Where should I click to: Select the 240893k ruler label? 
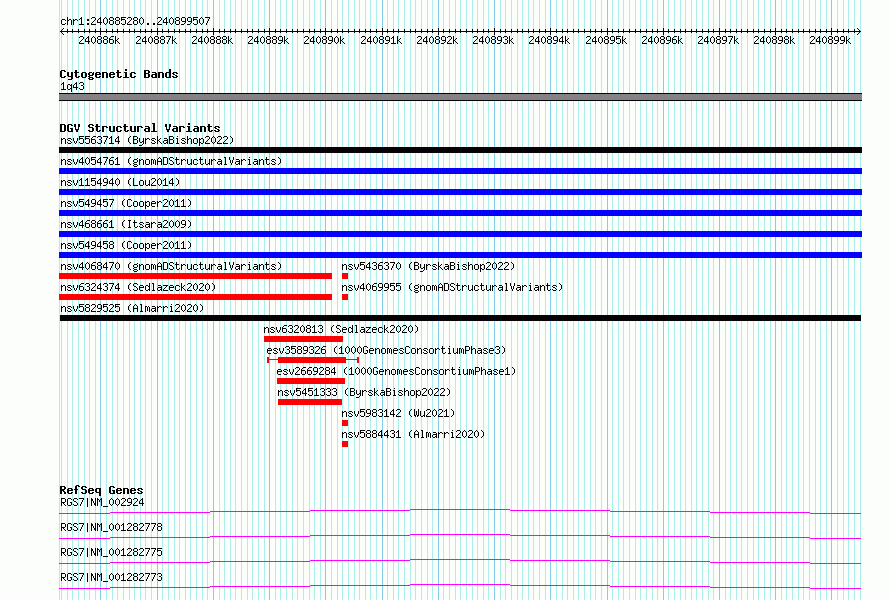(x=493, y=40)
